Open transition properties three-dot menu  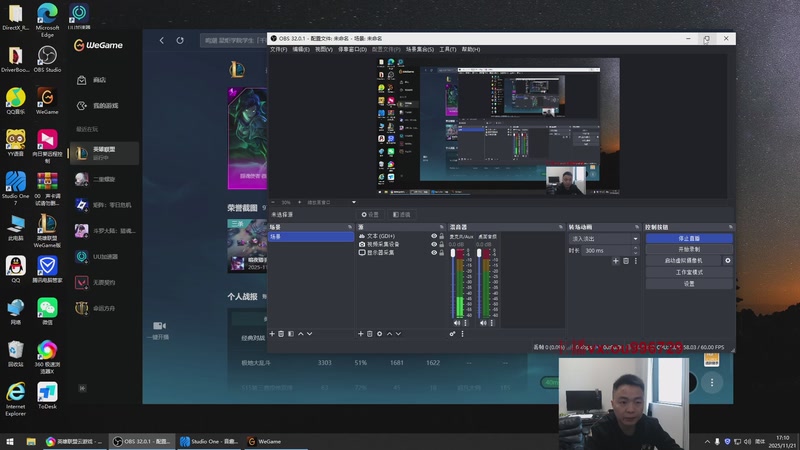[636, 261]
